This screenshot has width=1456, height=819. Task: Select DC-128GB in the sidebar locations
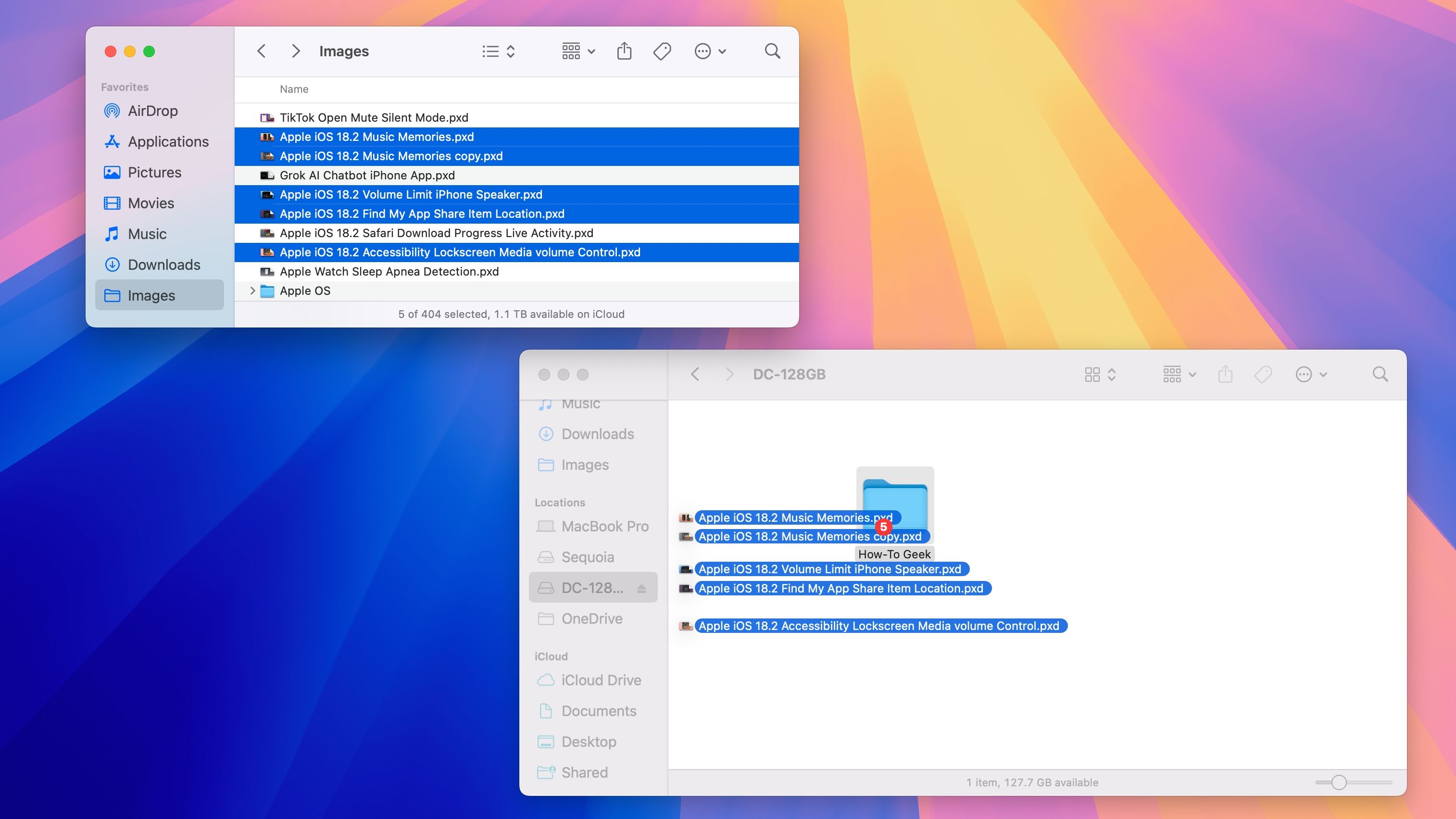tap(590, 588)
